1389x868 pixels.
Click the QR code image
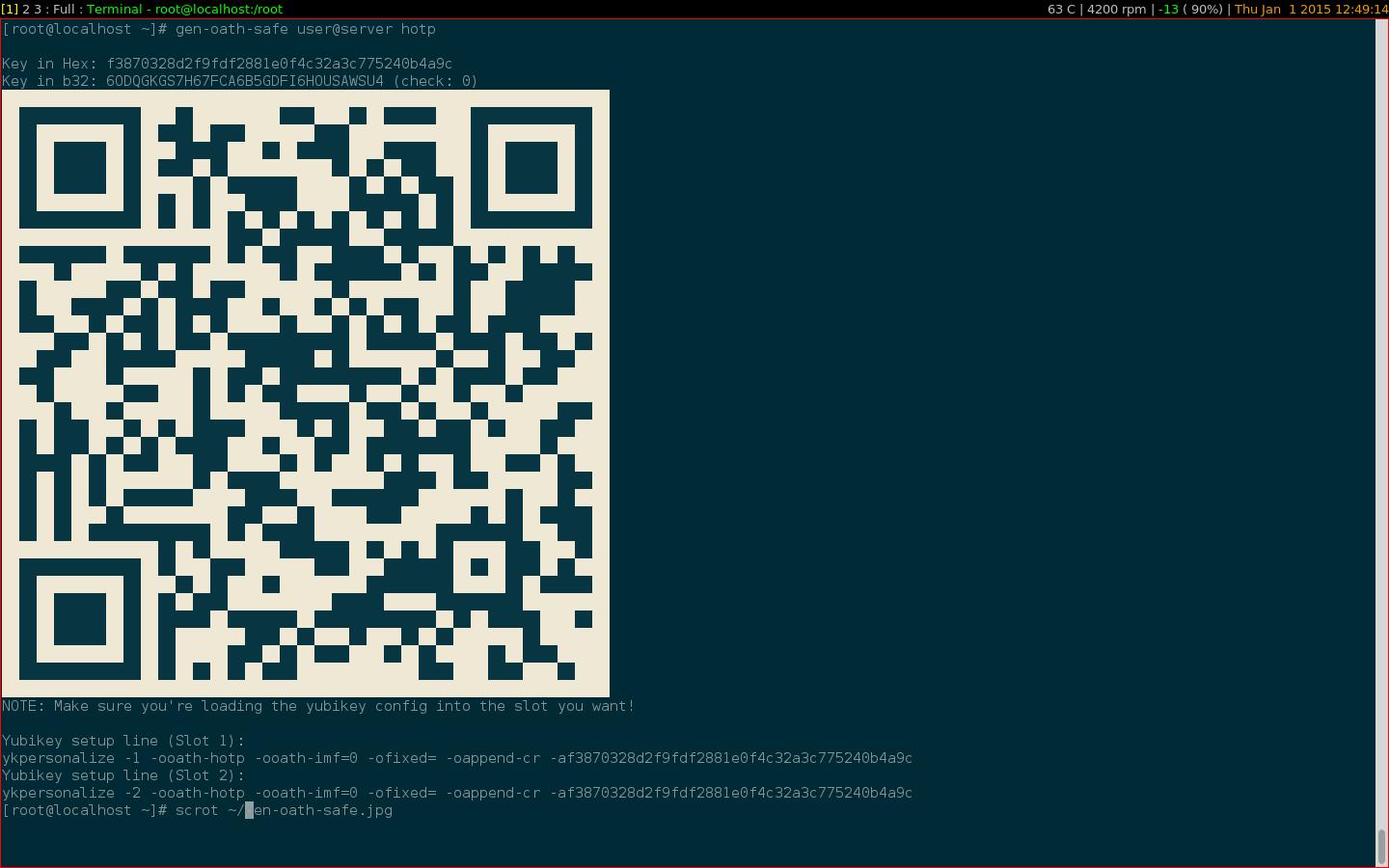306,393
